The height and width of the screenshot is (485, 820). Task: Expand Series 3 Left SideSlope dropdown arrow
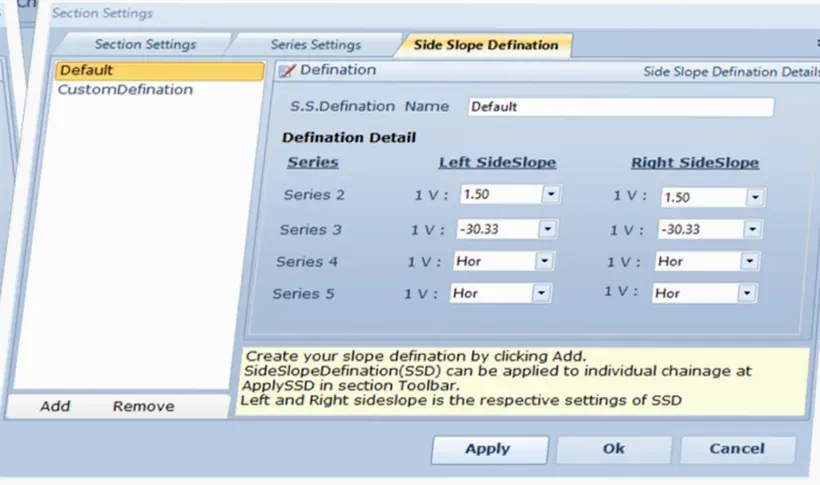coord(548,229)
